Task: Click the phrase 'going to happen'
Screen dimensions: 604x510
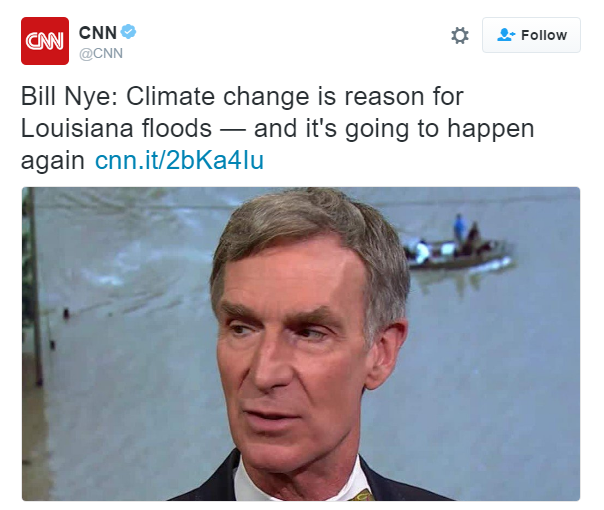Action: (440, 130)
